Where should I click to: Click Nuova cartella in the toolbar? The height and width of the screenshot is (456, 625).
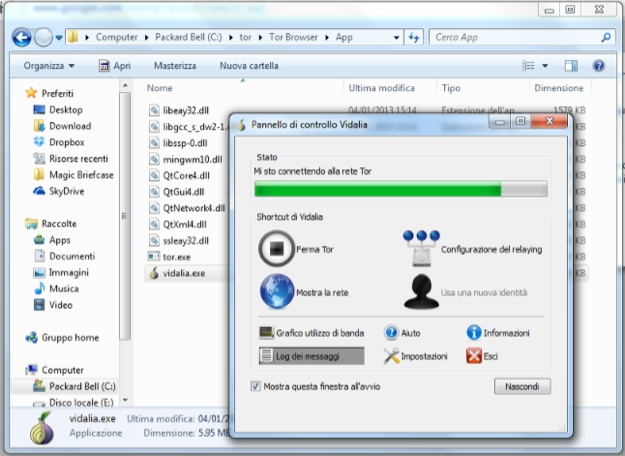coord(249,66)
